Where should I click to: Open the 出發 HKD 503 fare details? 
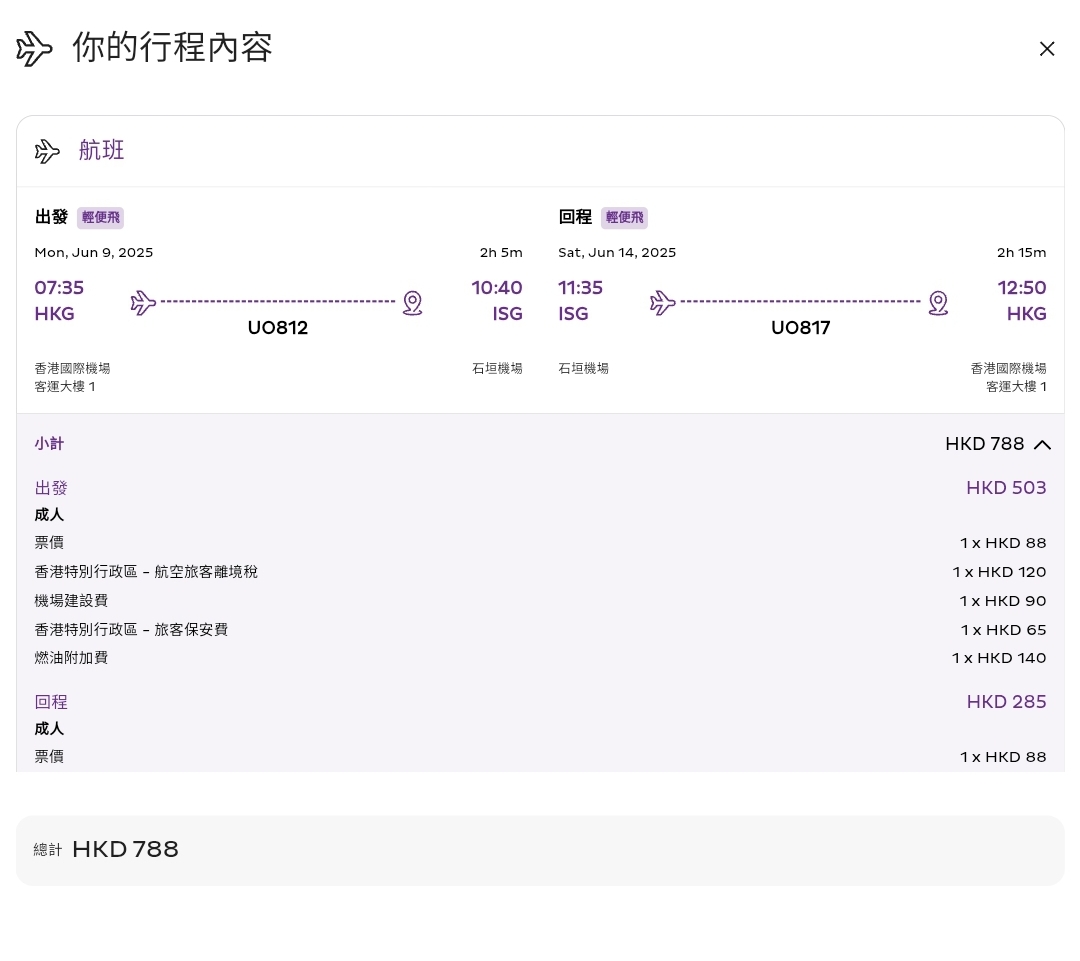pos(1006,488)
